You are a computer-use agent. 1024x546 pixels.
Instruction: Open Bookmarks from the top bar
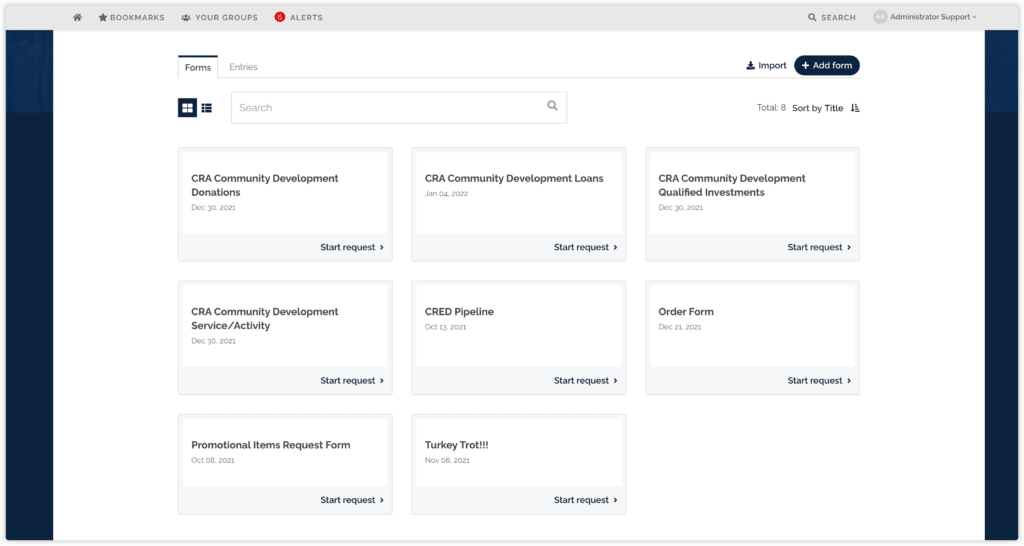coord(131,18)
